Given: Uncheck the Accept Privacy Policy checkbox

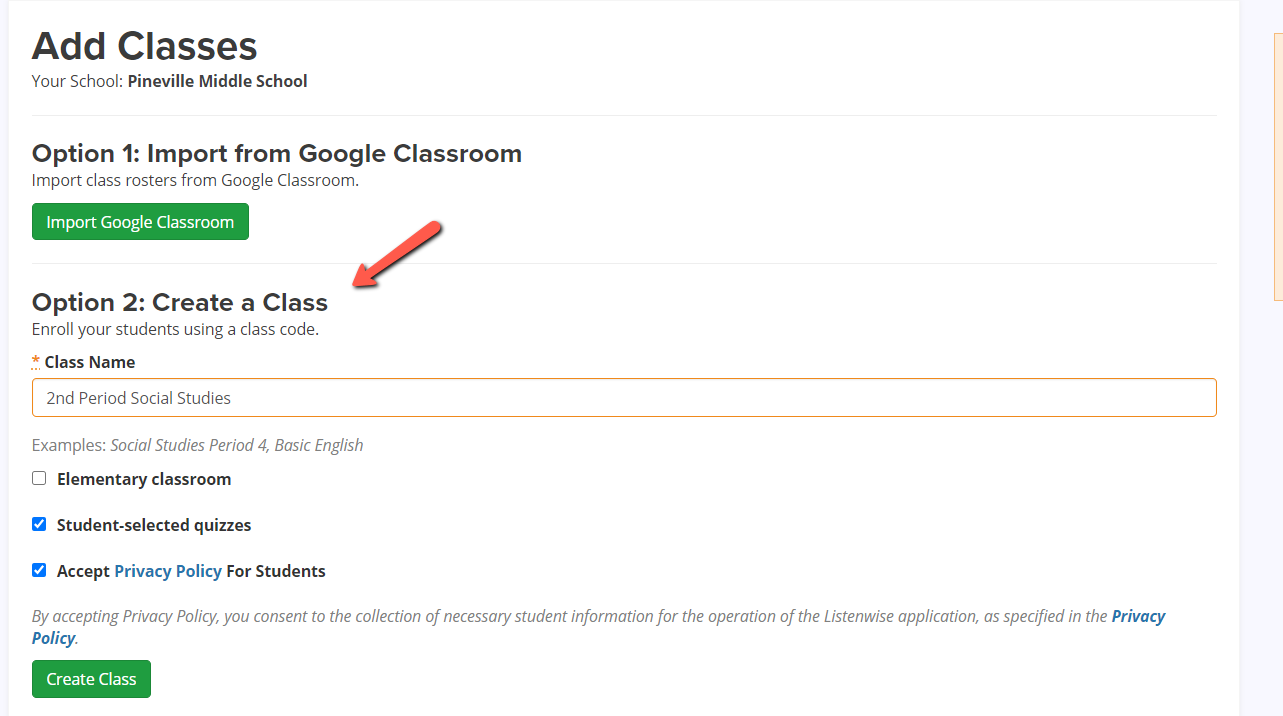Looking at the screenshot, I should (39, 570).
